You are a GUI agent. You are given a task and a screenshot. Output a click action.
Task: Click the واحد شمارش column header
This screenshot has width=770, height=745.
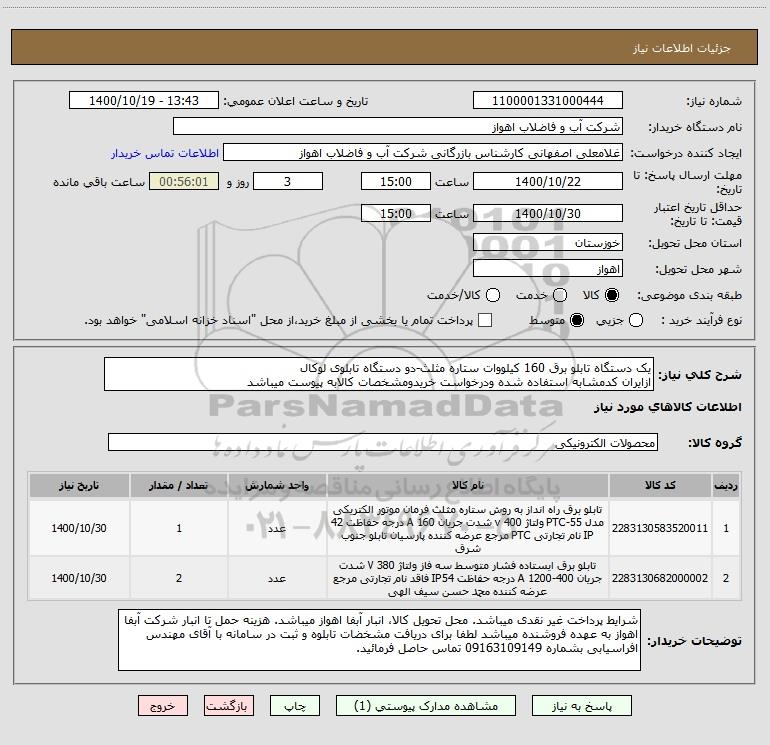coord(277,485)
